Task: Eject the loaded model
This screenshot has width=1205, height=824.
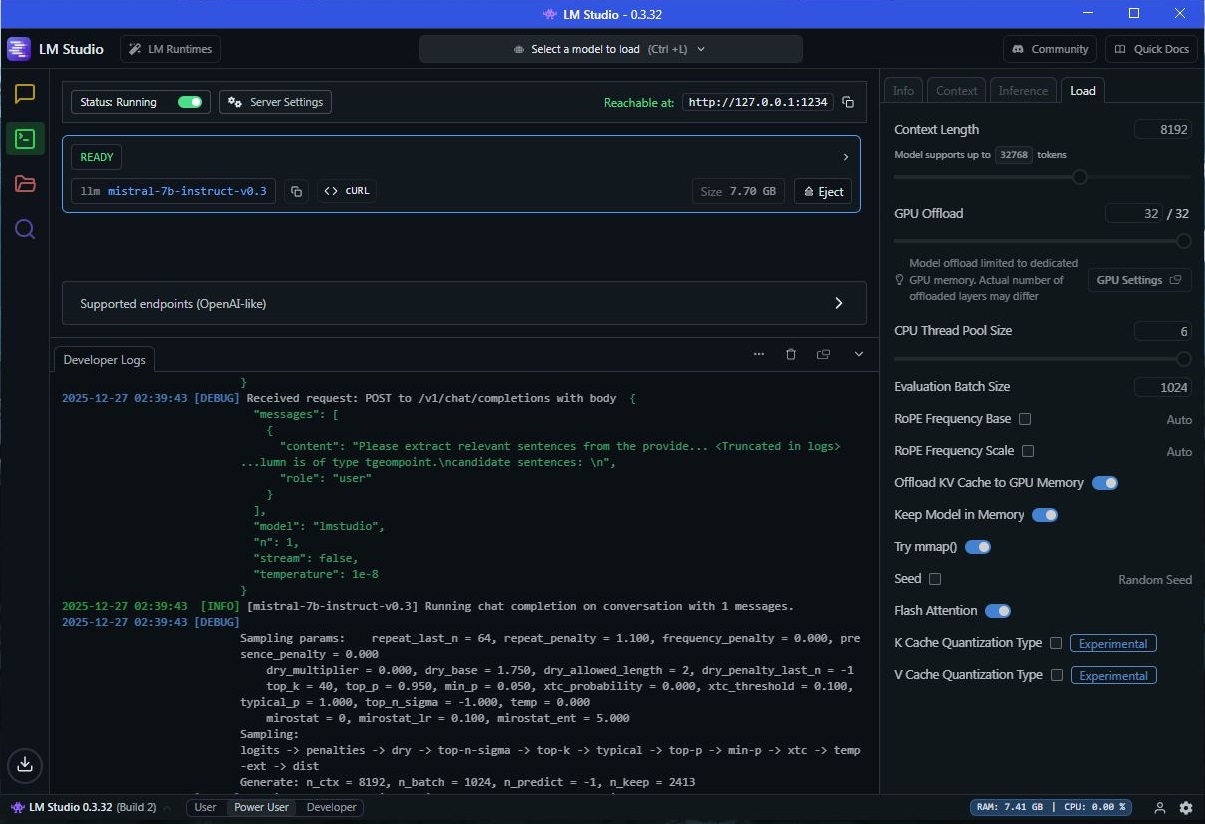Action: pos(822,191)
